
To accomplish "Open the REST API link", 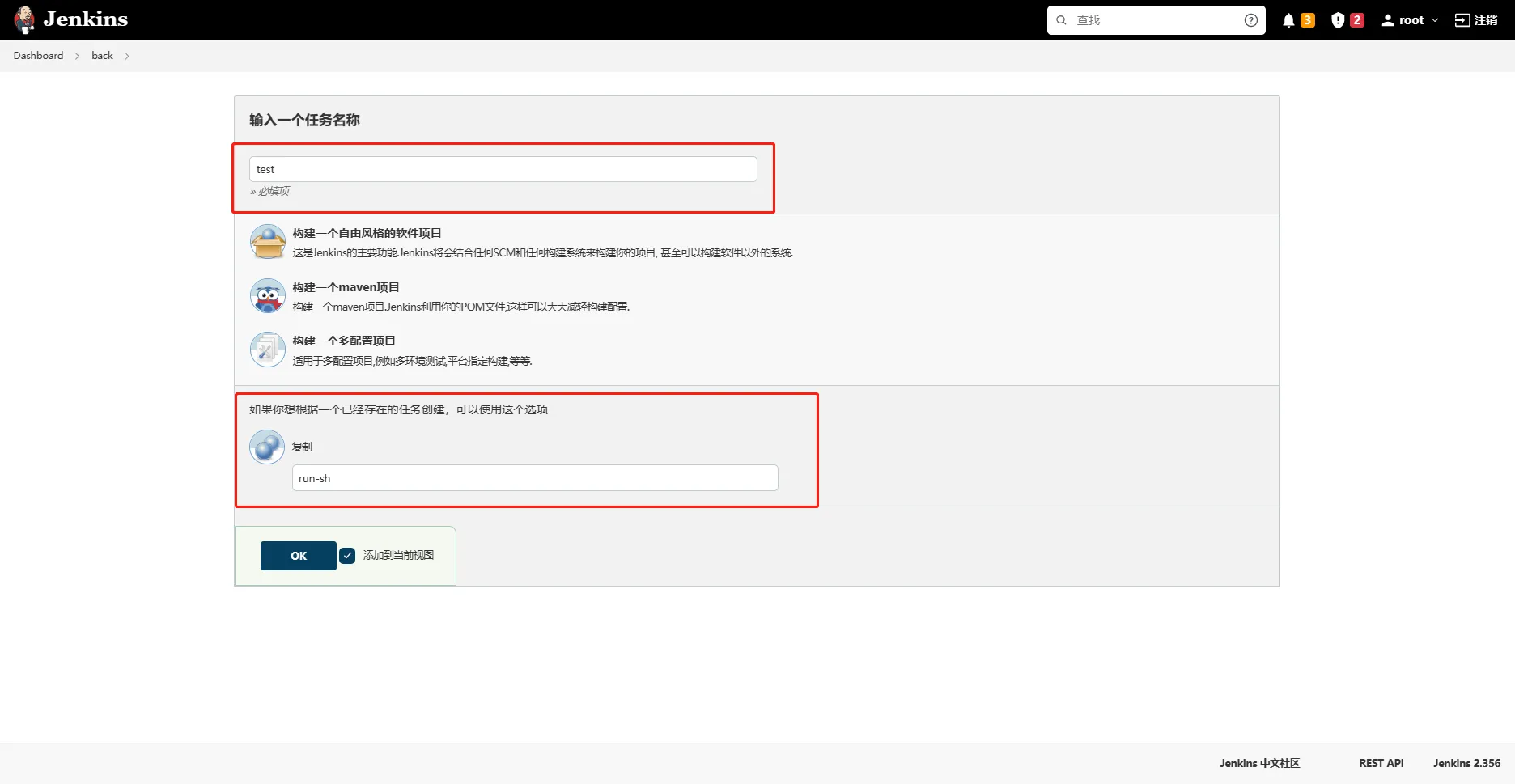I will point(1381,763).
